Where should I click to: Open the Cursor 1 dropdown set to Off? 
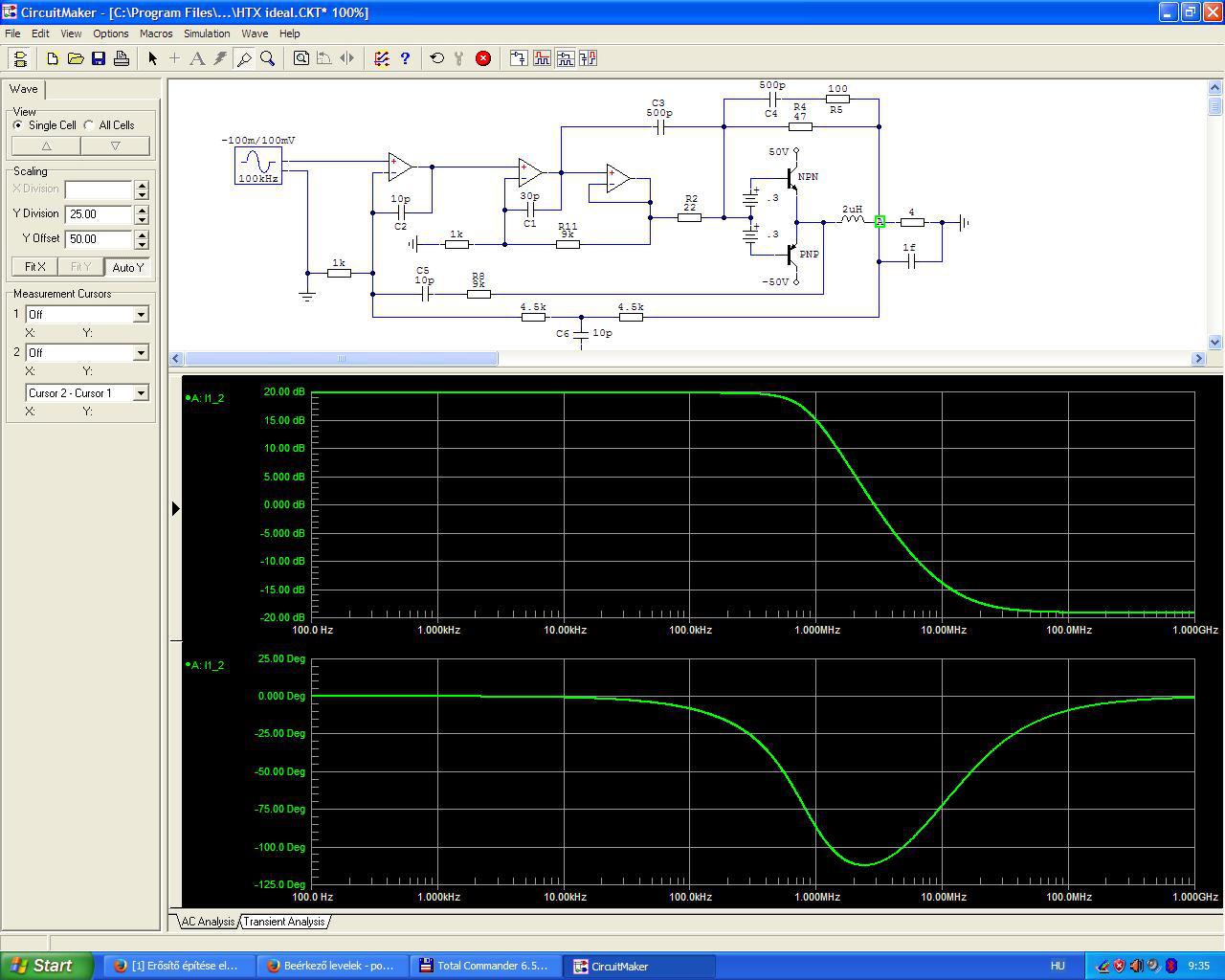[x=141, y=315]
